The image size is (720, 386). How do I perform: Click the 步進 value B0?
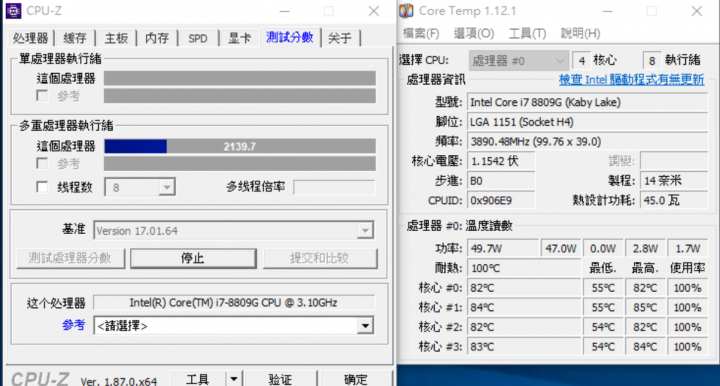pos(501,181)
